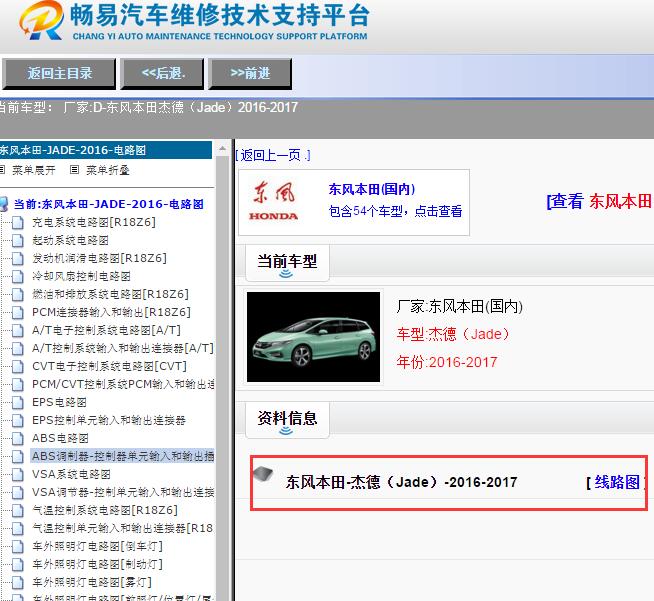Viewport: 654px width, 601px height.
Task: Click the 菜单折叠 list icon
Action: [74, 169]
